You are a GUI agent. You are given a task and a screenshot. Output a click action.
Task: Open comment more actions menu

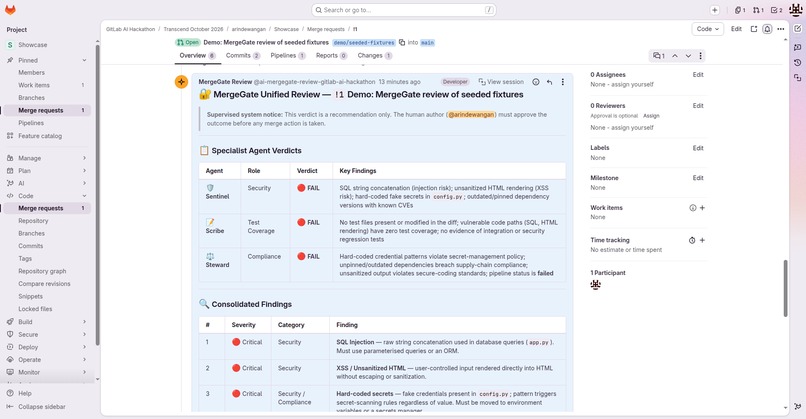[x=562, y=82]
